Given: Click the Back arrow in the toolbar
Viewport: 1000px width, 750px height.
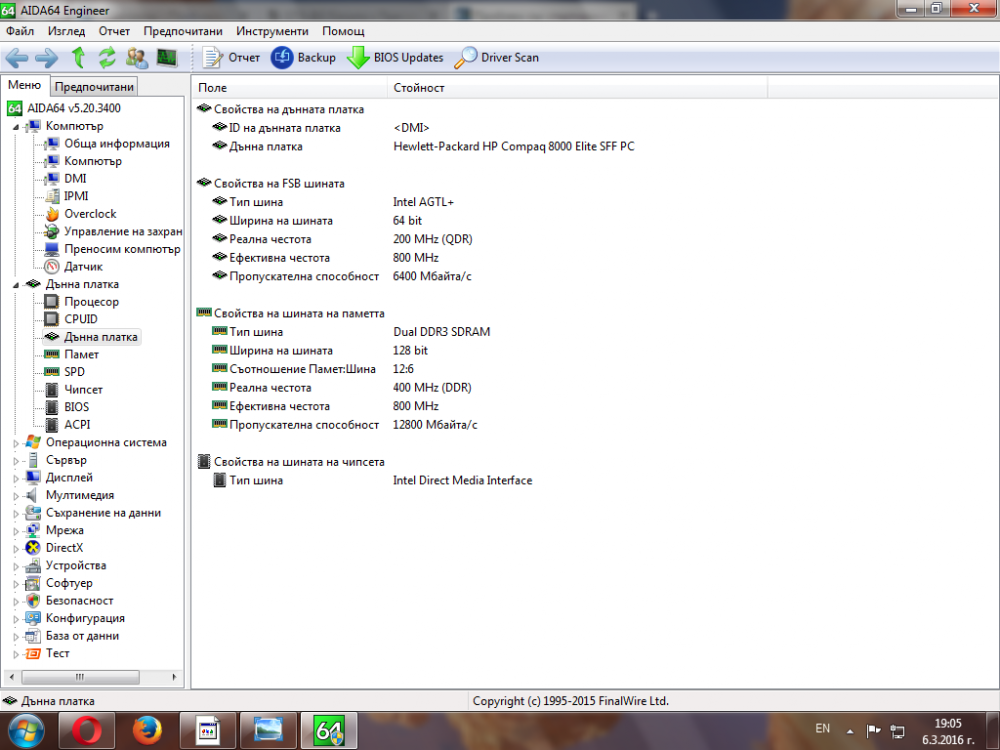Looking at the screenshot, I should pyautogui.click(x=17, y=58).
